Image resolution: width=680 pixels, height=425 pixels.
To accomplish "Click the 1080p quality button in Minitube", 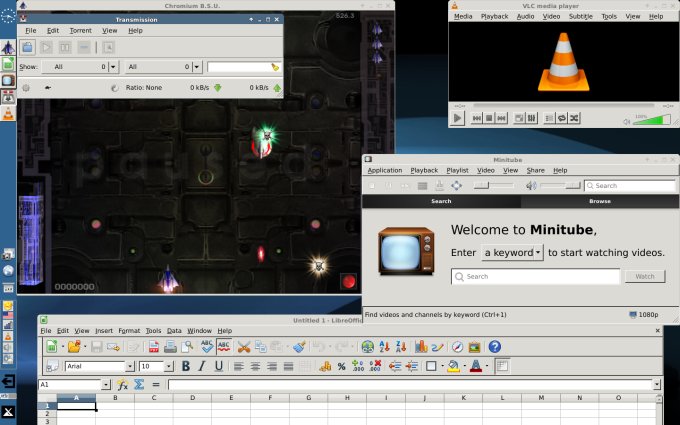I will click(x=643, y=315).
